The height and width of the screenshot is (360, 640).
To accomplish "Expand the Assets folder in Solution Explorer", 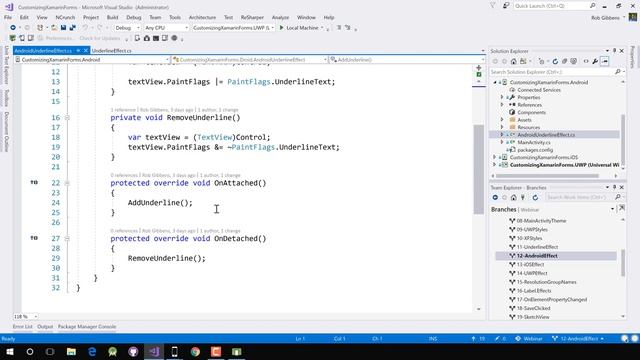I will pos(502,120).
